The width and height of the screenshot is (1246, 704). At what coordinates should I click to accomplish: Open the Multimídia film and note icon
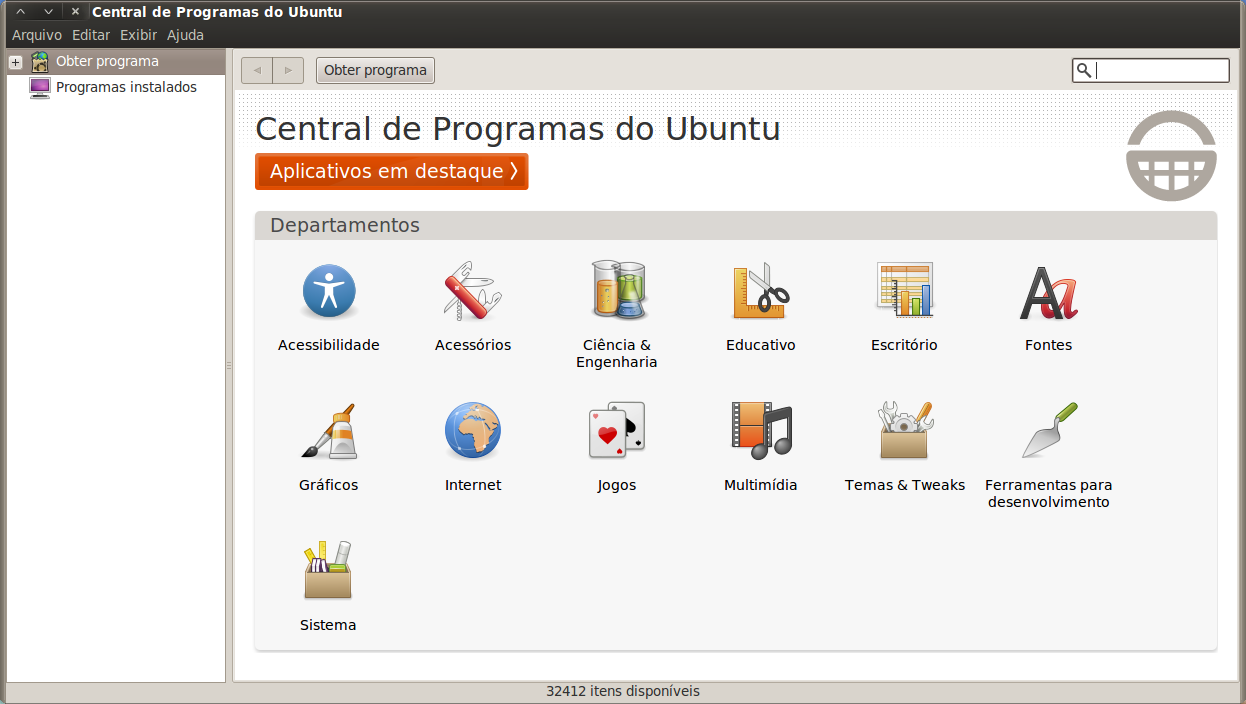coord(761,431)
